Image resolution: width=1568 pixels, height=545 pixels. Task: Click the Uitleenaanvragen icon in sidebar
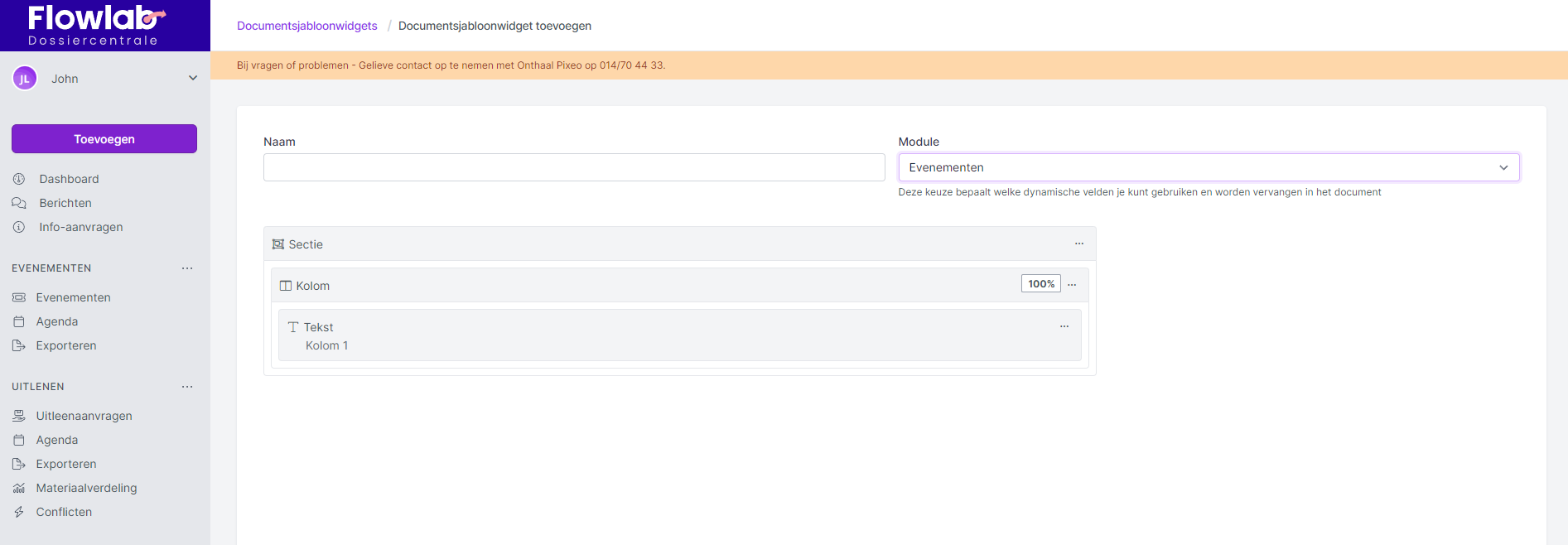(19, 416)
